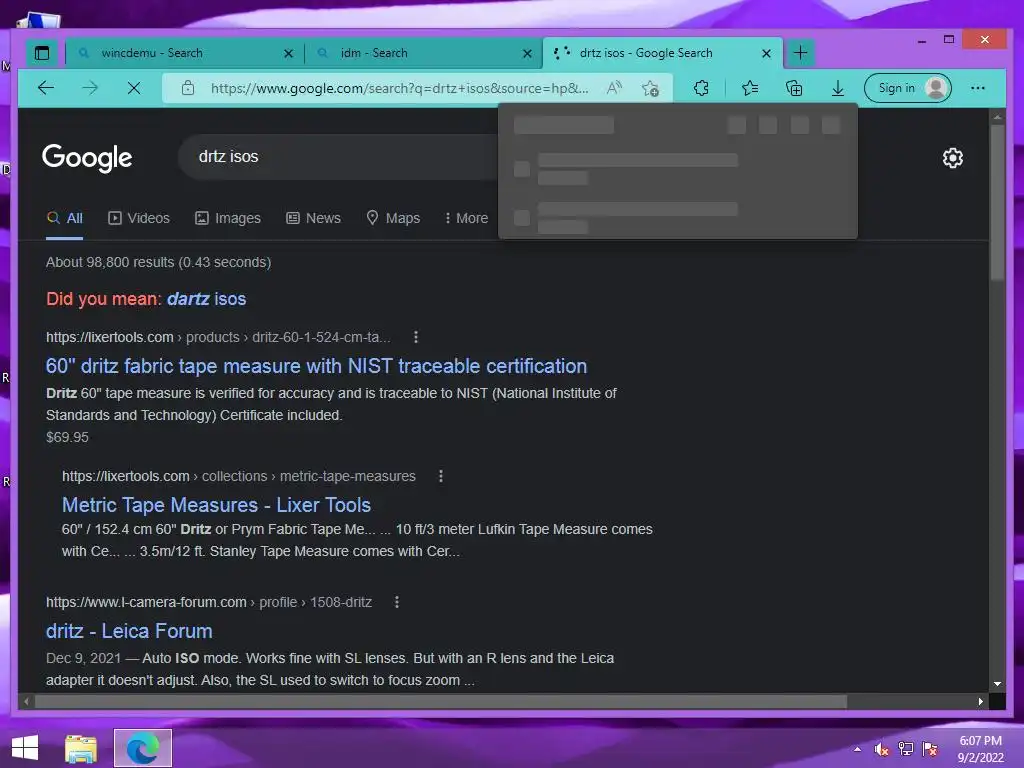This screenshot has width=1024, height=768.
Task: Activate the Read aloud icon
Action: pos(615,88)
